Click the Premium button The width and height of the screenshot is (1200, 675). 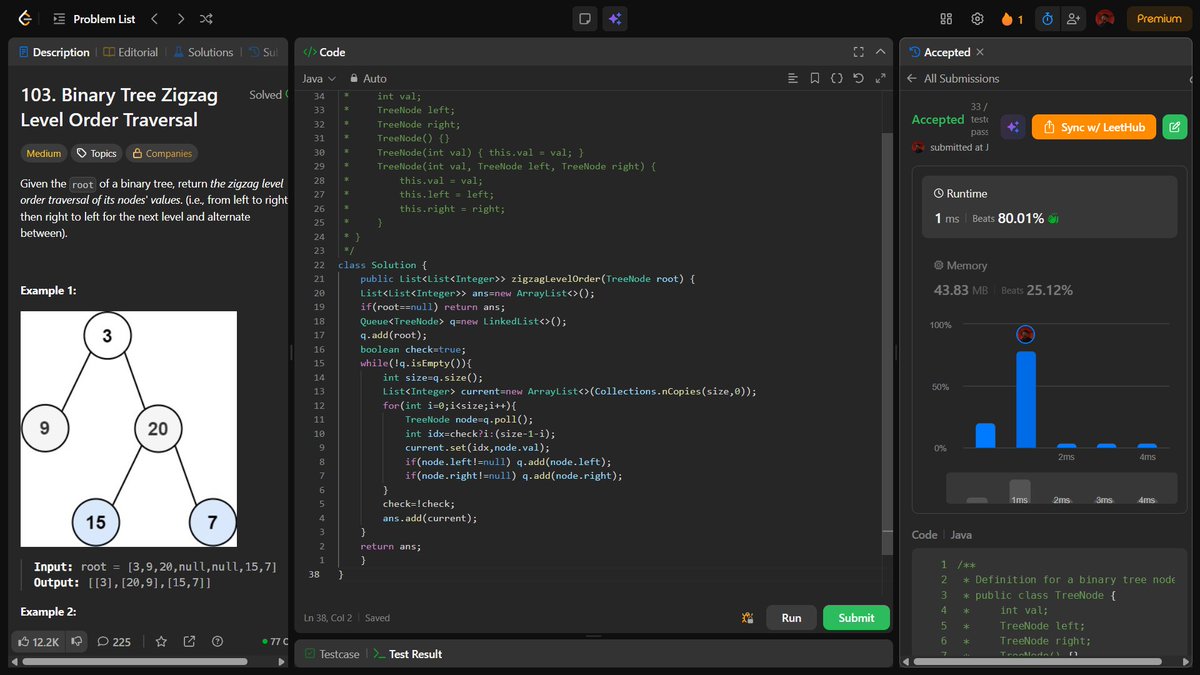tap(1159, 19)
